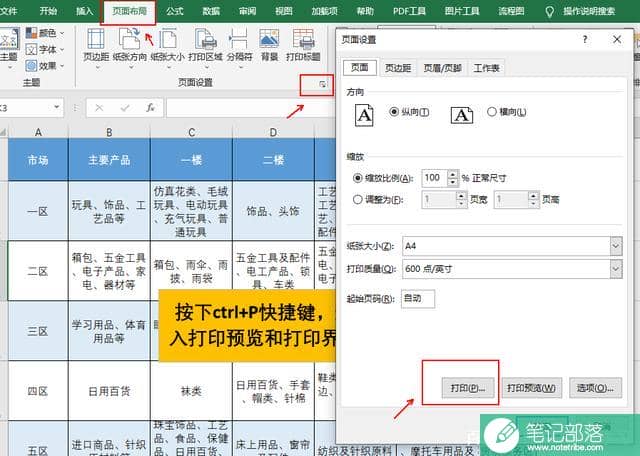
Task: Adjust the 页高 pages-tall spinner
Action: click(533, 200)
